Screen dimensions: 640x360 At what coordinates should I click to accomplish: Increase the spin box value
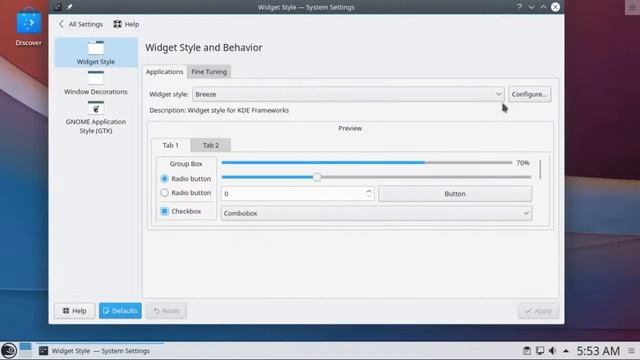369,191
